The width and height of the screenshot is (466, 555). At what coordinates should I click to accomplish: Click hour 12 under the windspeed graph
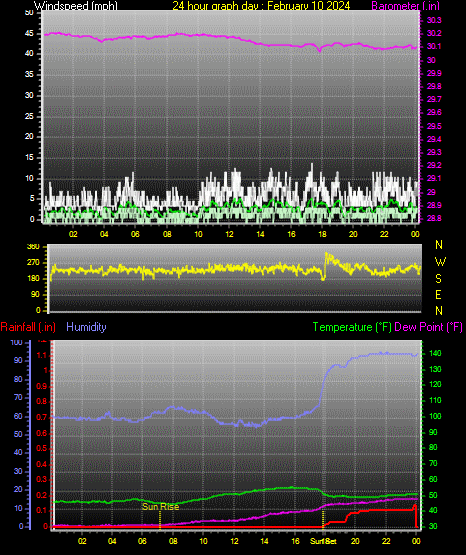click(229, 234)
